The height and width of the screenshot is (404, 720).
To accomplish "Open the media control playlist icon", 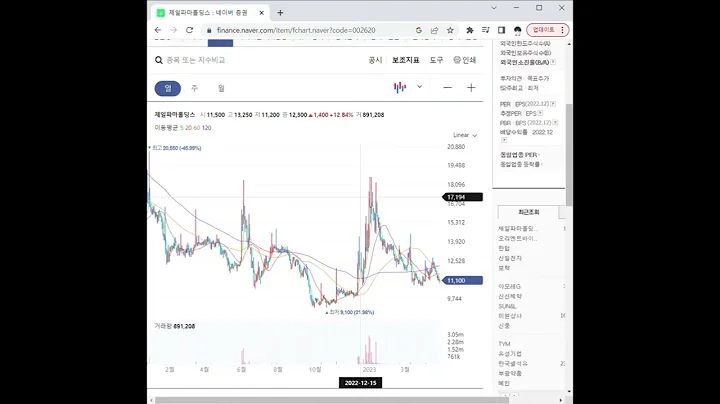I will 485,30.
